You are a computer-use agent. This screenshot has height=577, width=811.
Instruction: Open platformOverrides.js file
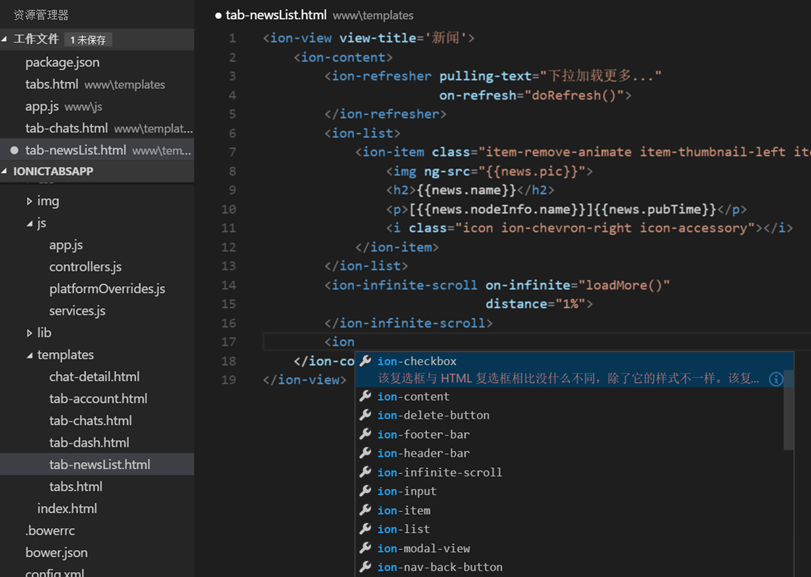(x=97, y=289)
